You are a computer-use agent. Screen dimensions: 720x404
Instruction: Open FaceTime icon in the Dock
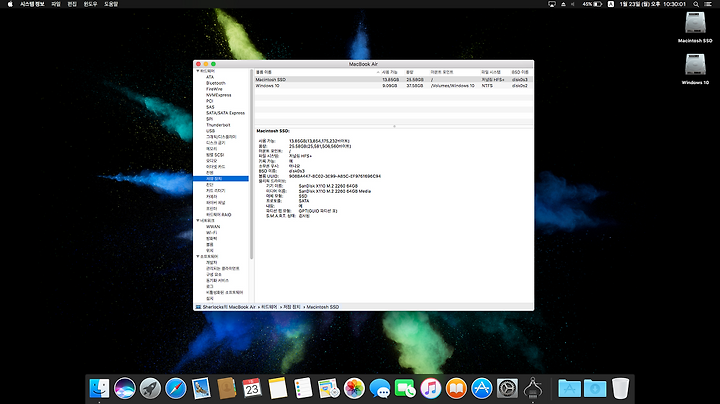point(405,388)
